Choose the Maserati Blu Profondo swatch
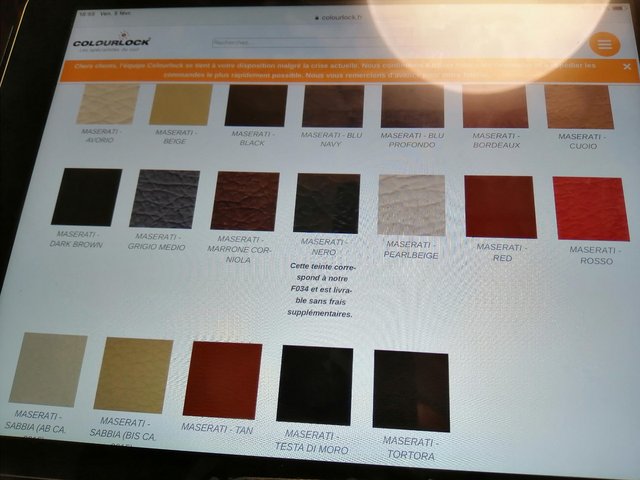 click(x=413, y=107)
